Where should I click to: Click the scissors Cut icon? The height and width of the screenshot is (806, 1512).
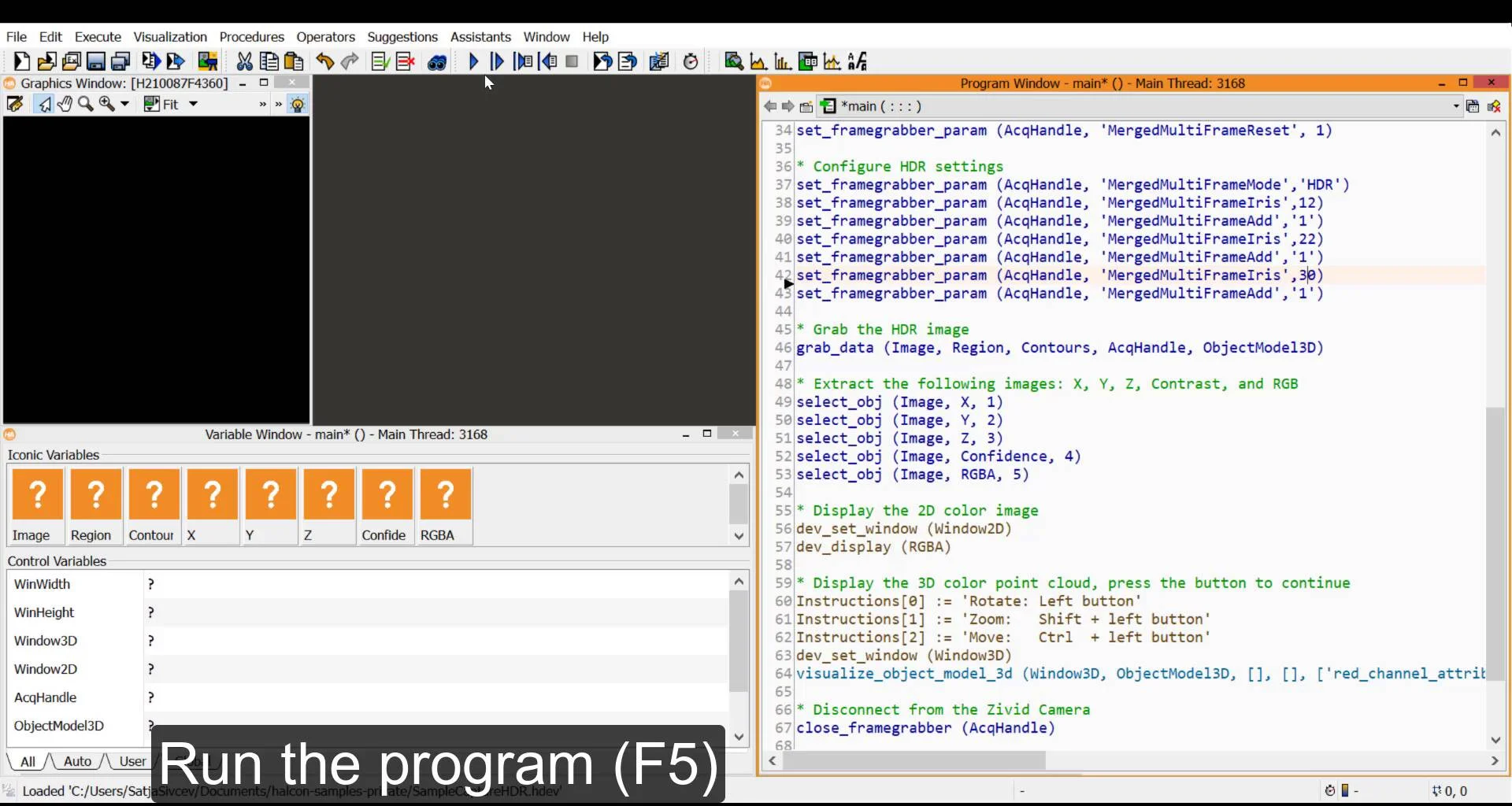click(244, 61)
